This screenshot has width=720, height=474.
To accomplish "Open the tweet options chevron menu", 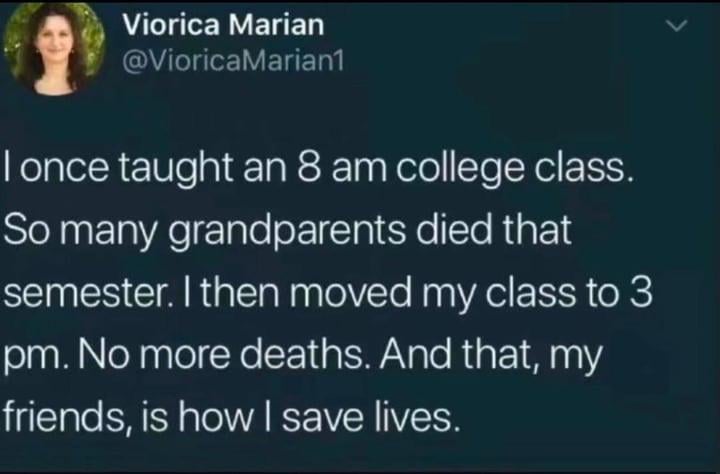I will (677, 28).
